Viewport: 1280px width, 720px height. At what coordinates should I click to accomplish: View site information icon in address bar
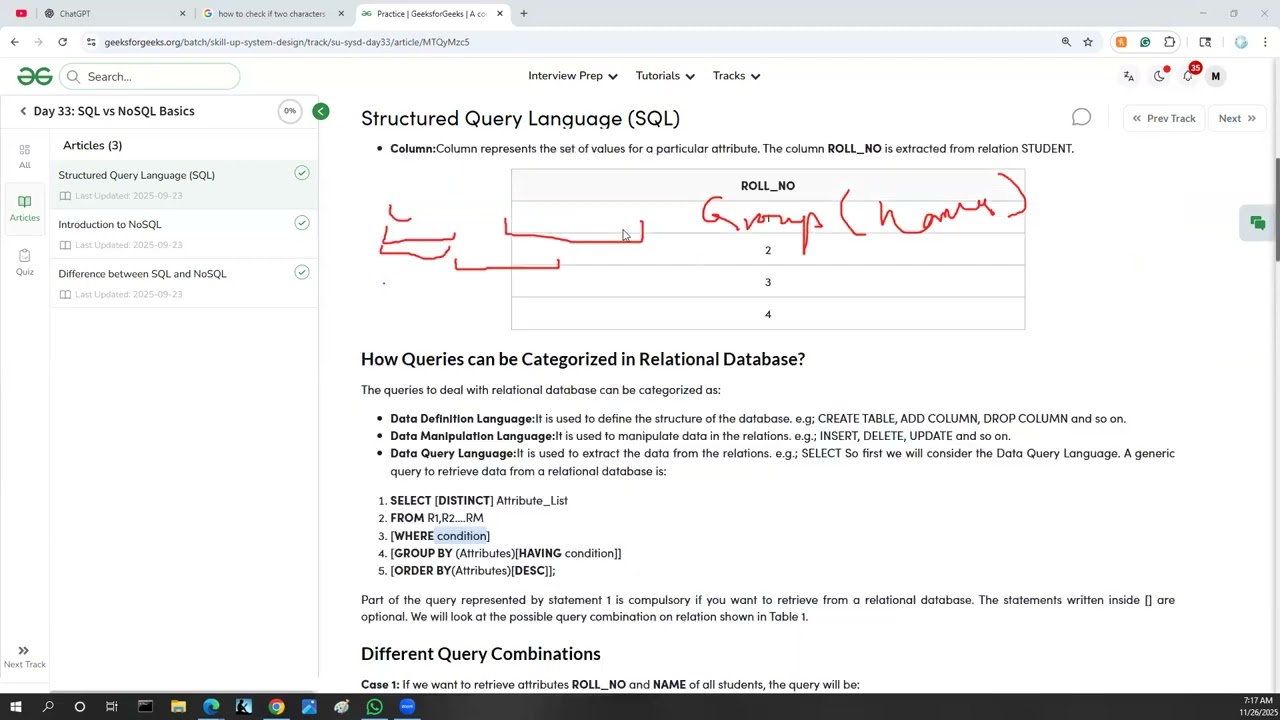point(91,42)
